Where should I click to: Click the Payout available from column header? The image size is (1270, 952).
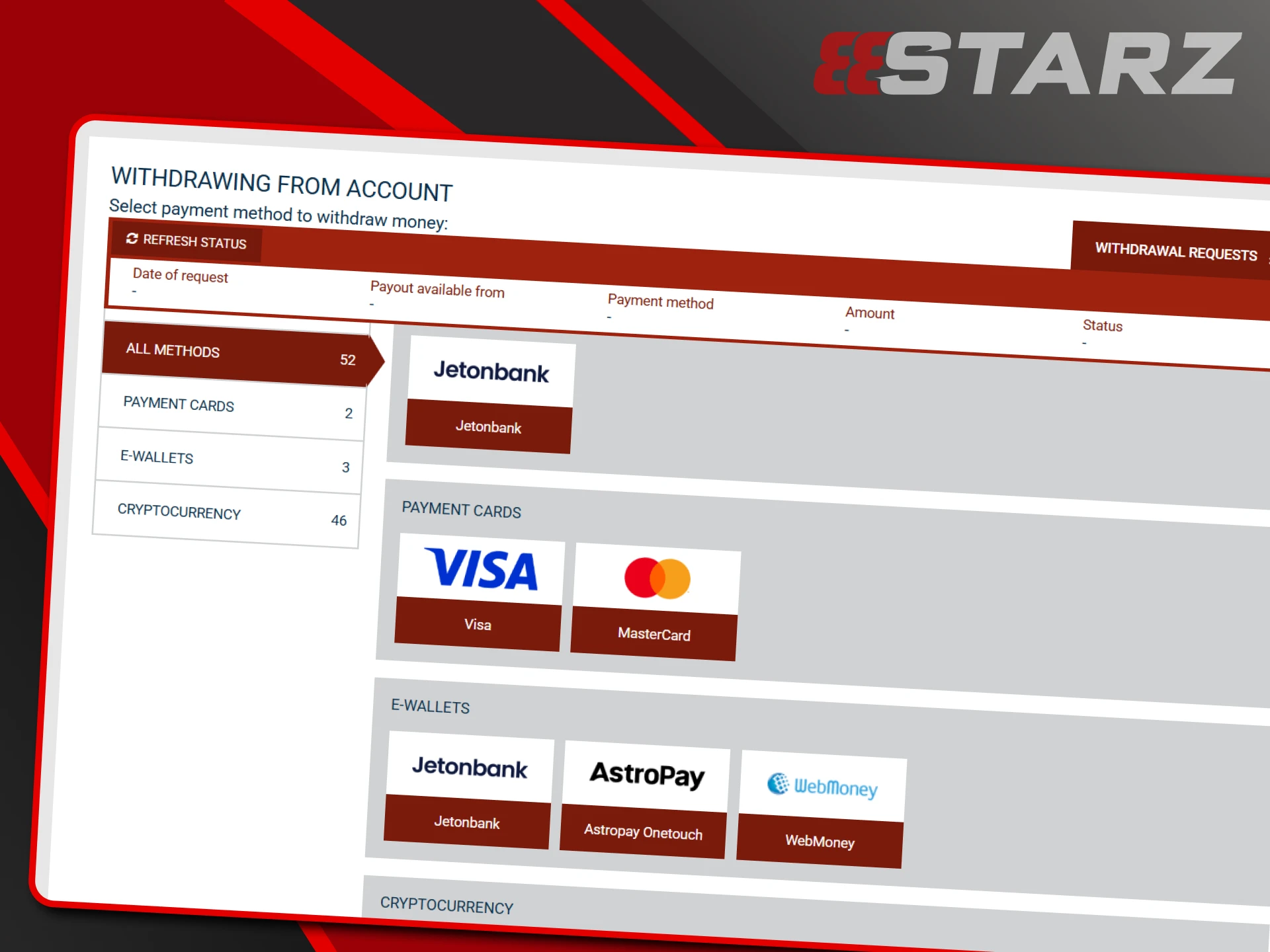(437, 290)
